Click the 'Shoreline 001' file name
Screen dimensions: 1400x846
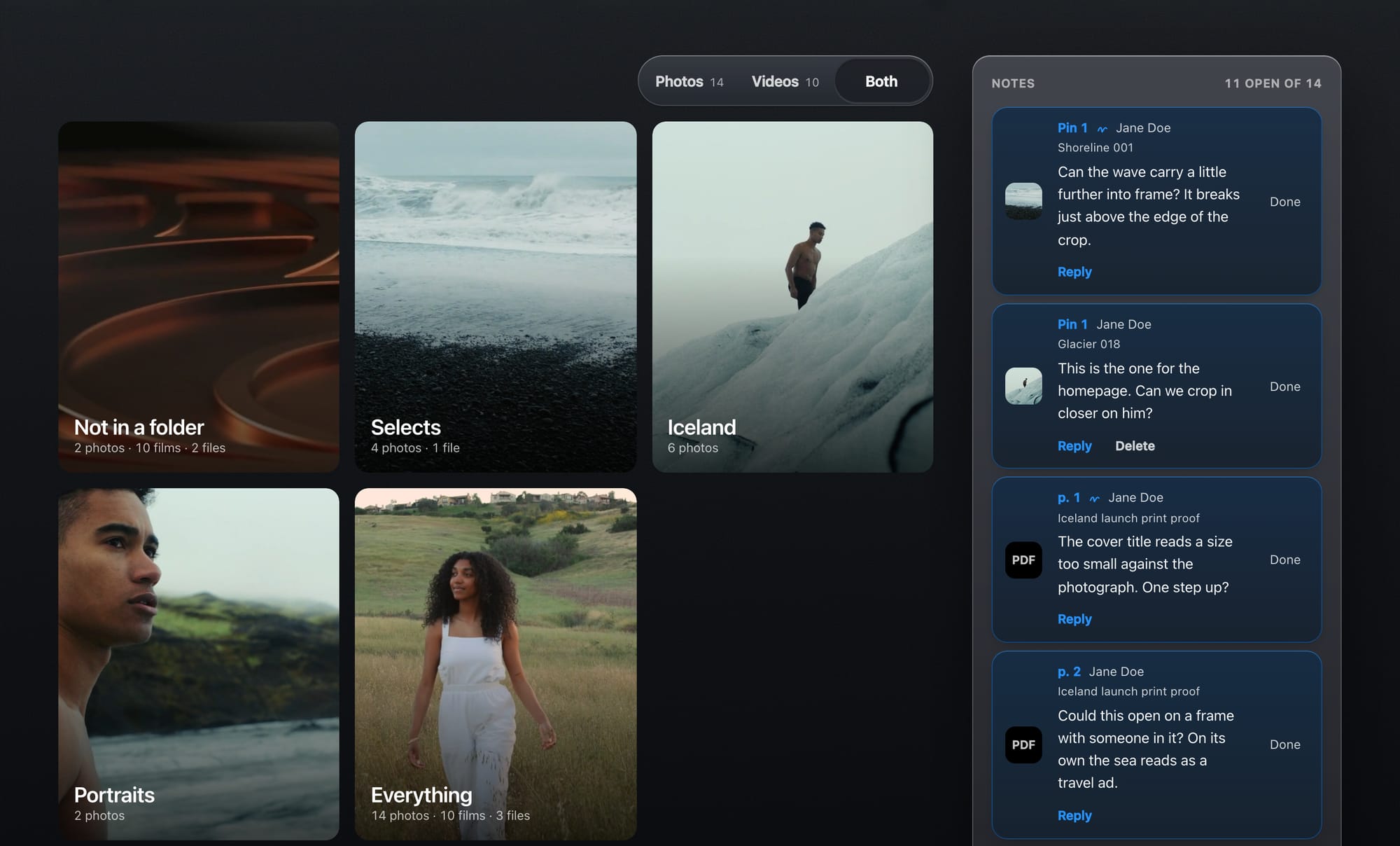click(x=1095, y=148)
